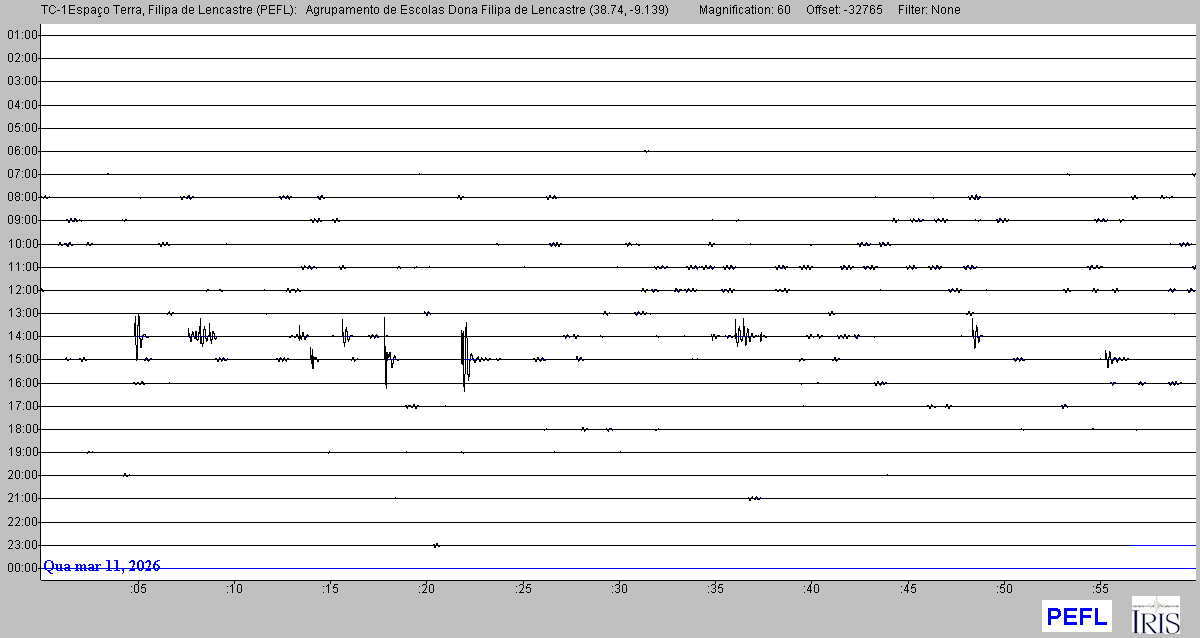Click the 21:00 hour label
1200x638 pixels.
pos(22,498)
